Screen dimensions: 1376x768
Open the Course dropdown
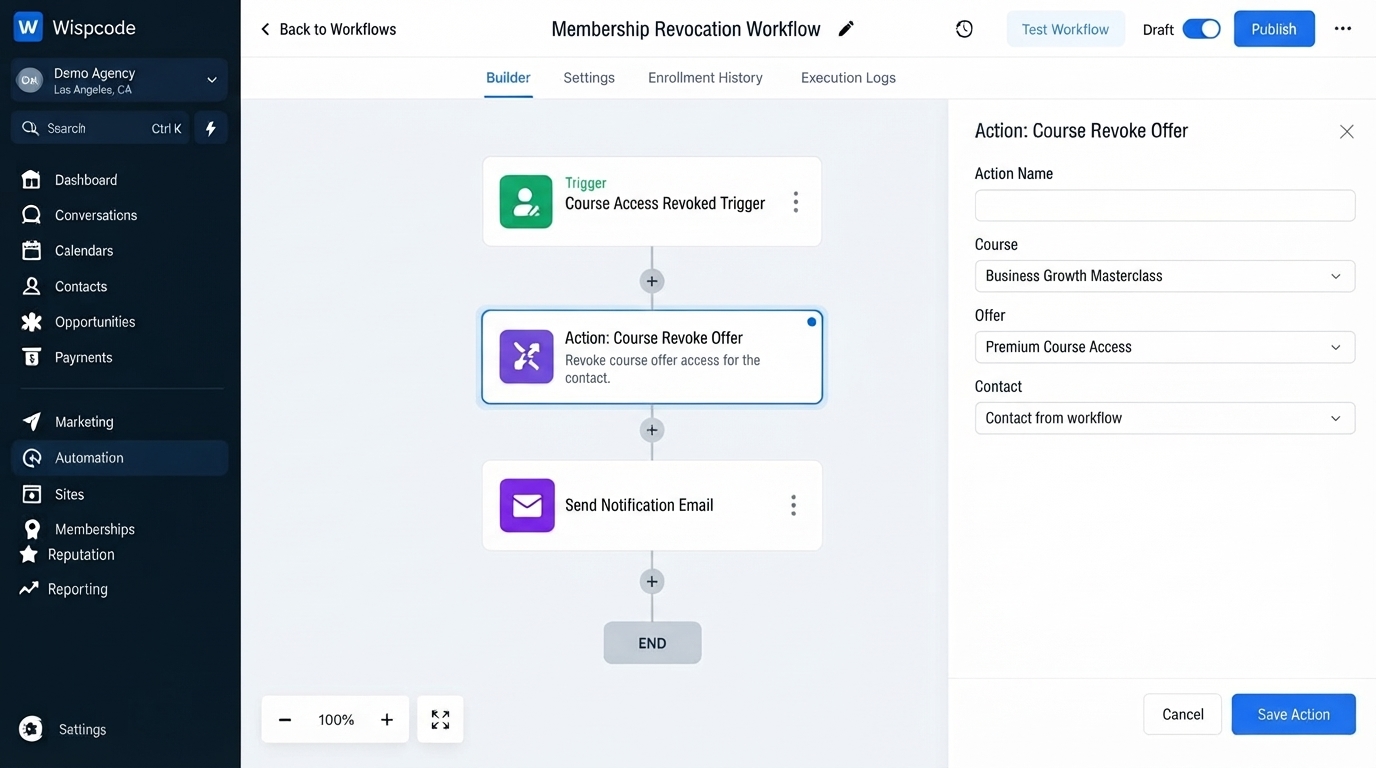pyautogui.click(x=1165, y=276)
